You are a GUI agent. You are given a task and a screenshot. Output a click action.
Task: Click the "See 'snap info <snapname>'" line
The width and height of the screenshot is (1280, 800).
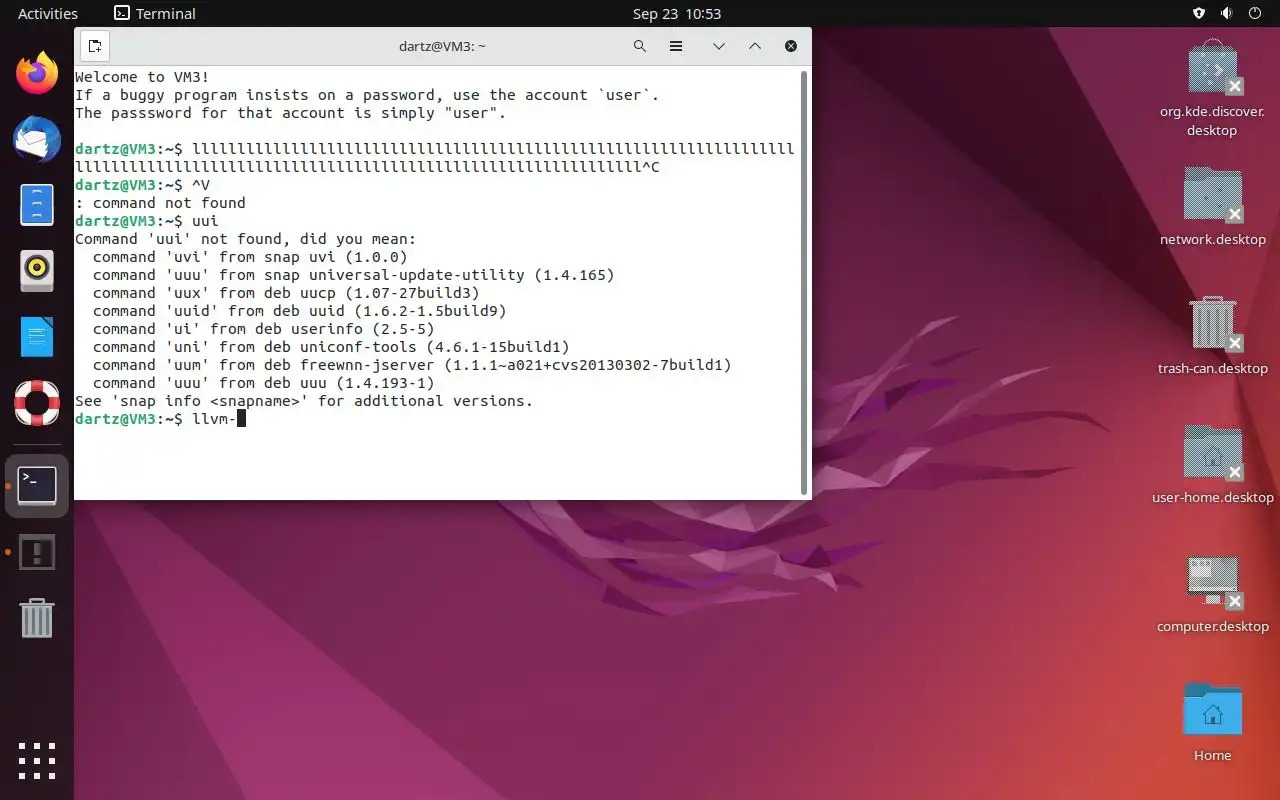304,401
